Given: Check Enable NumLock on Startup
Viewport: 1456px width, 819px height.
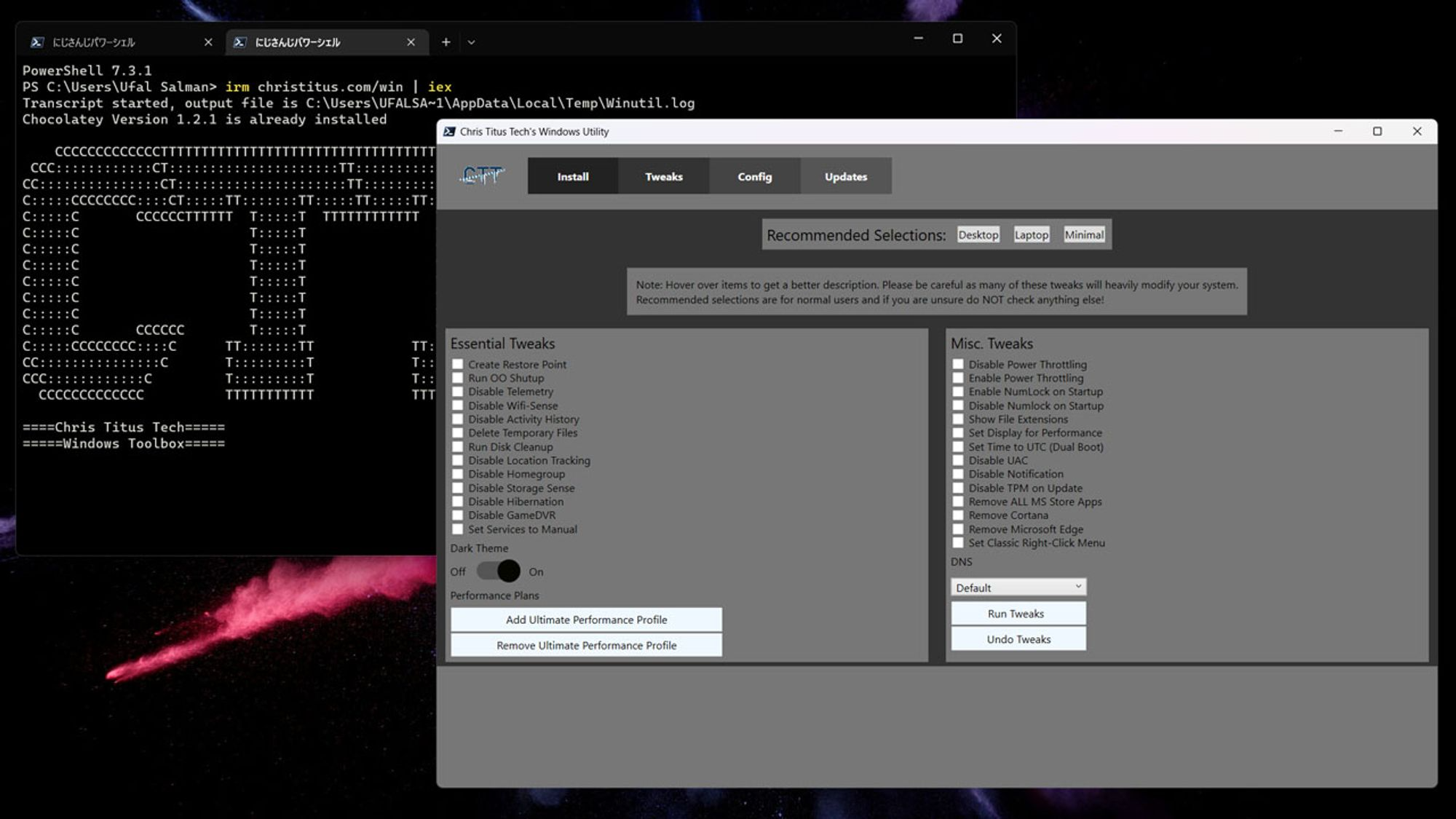Looking at the screenshot, I should click(x=957, y=392).
